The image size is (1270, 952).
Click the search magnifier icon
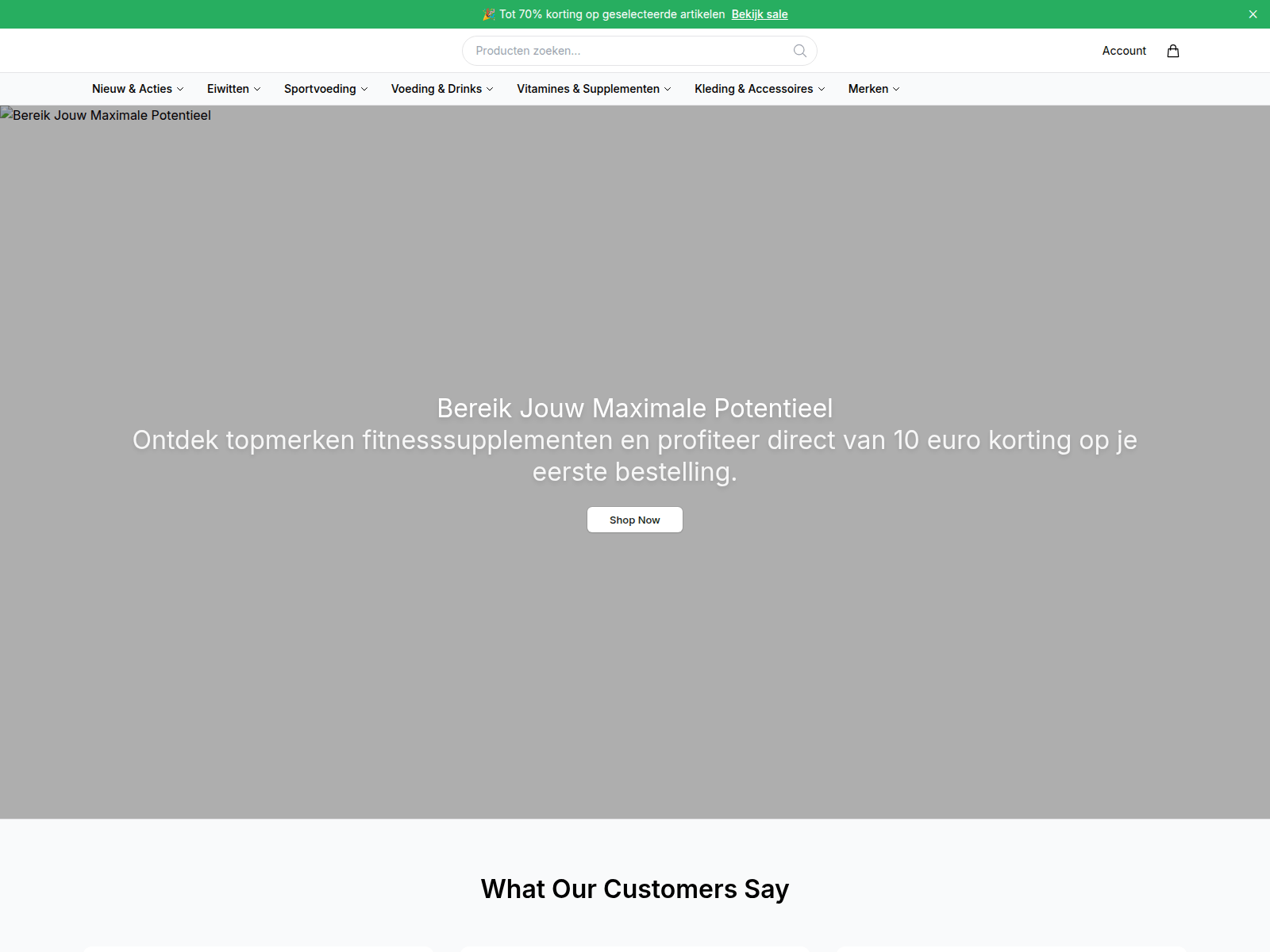799,51
